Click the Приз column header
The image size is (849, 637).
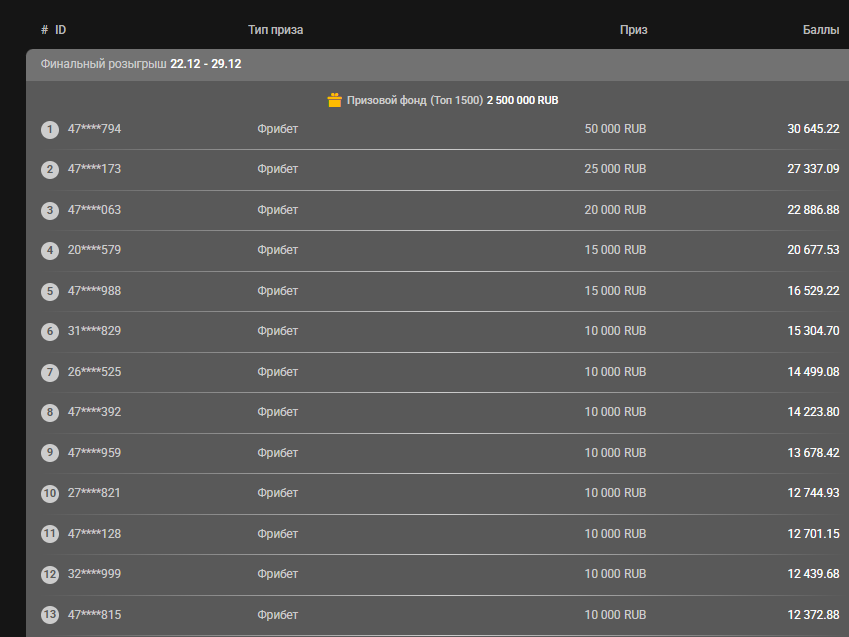(633, 30)
